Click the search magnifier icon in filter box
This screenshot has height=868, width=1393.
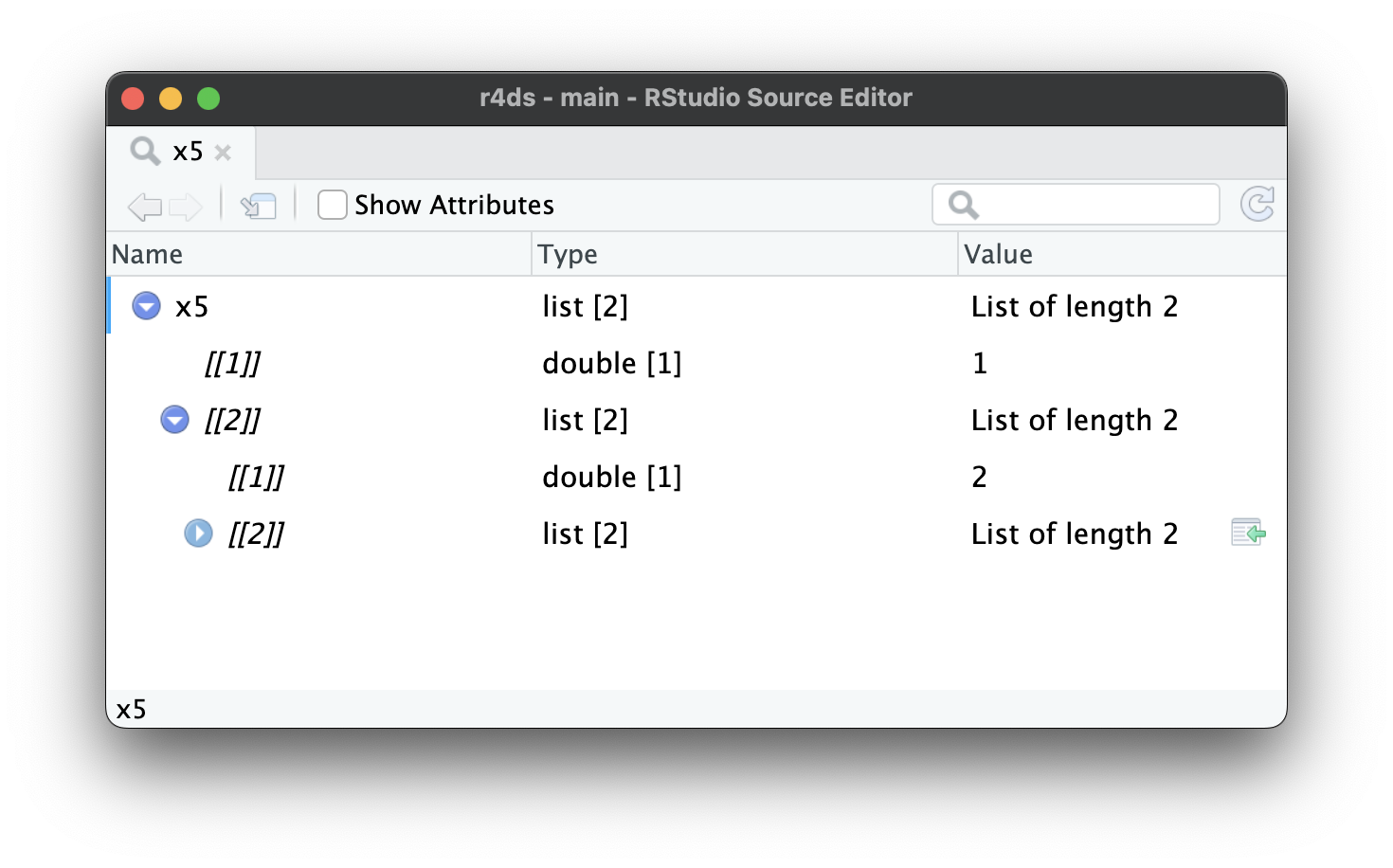[963, 205]
